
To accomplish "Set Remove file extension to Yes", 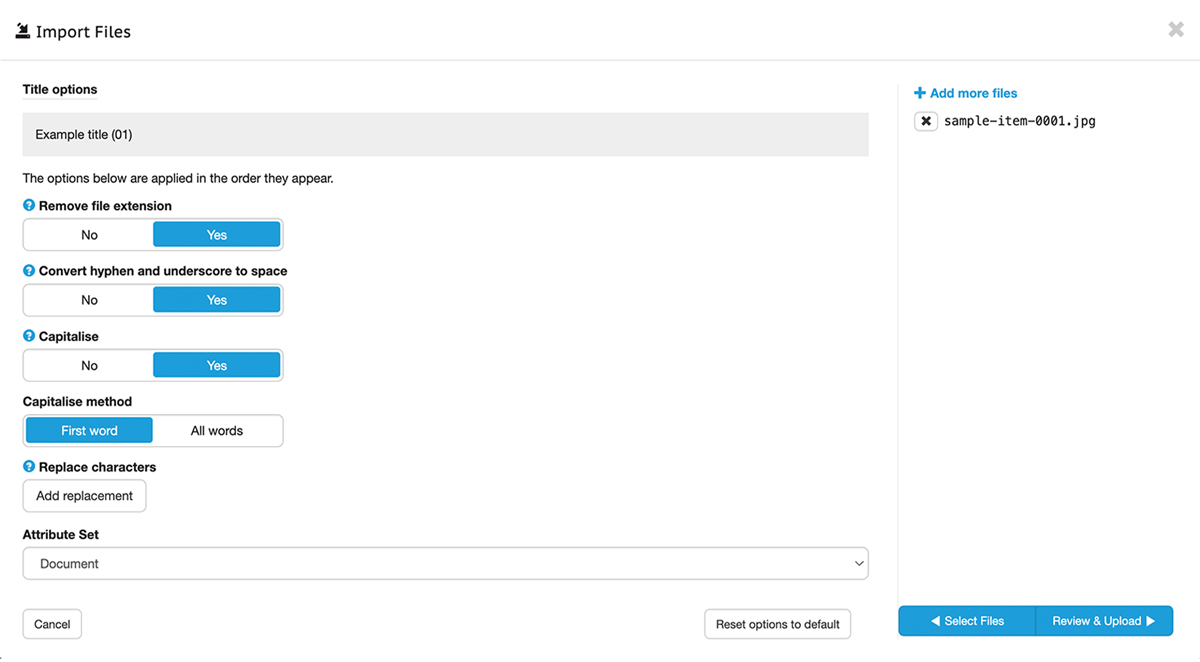I will pos(216,235).
